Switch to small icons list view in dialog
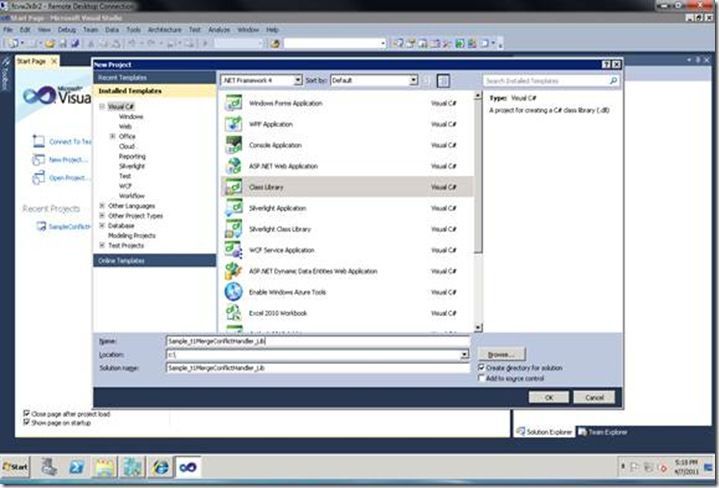Image resolution: width=719 pixels, height=488 pixels. pyautogui.click(x=426, y=81)
